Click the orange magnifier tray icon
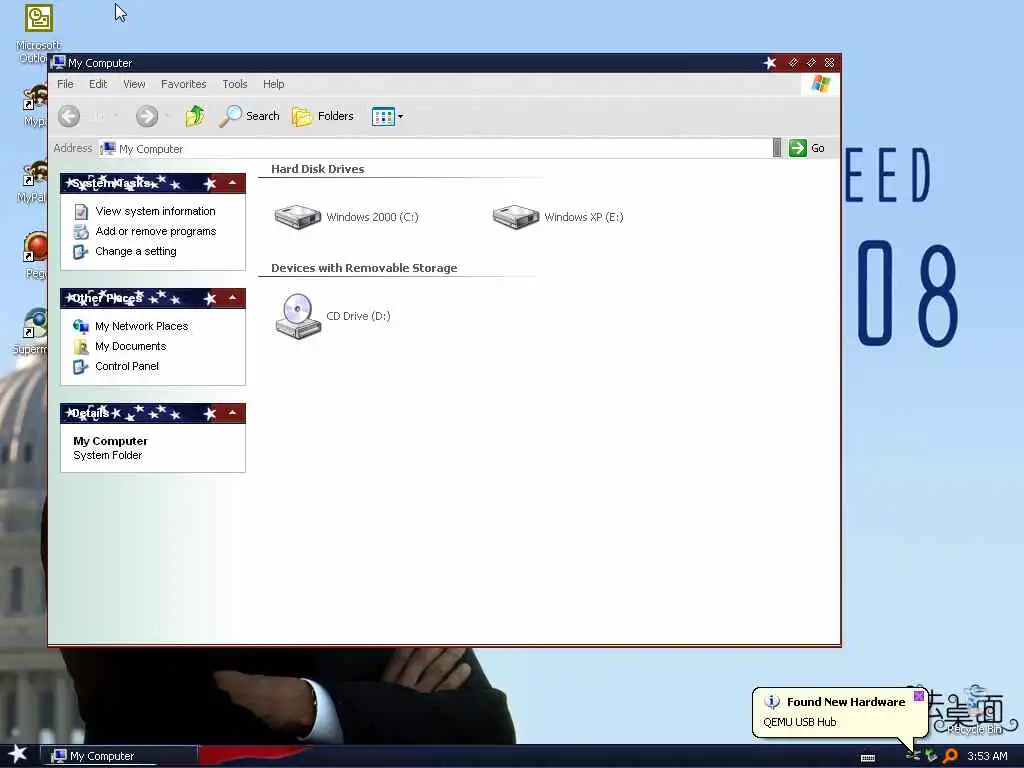This screenshot has width=1024, height=768. point(951,756)
